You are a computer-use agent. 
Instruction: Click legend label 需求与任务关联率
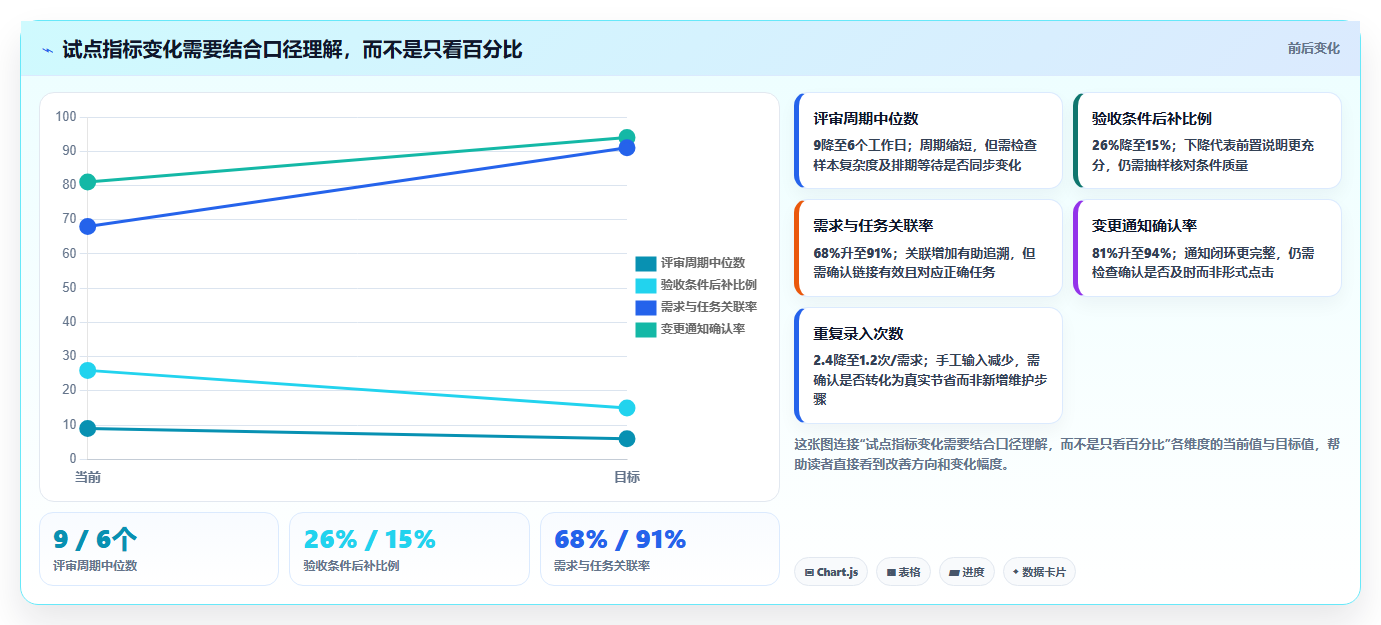709,307
